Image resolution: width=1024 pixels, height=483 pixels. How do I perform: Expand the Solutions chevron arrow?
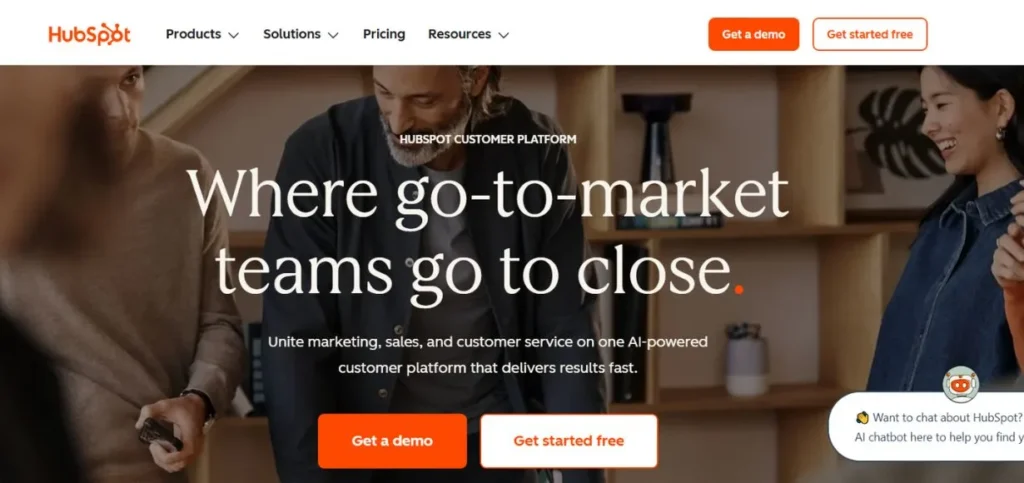point(333,35)
